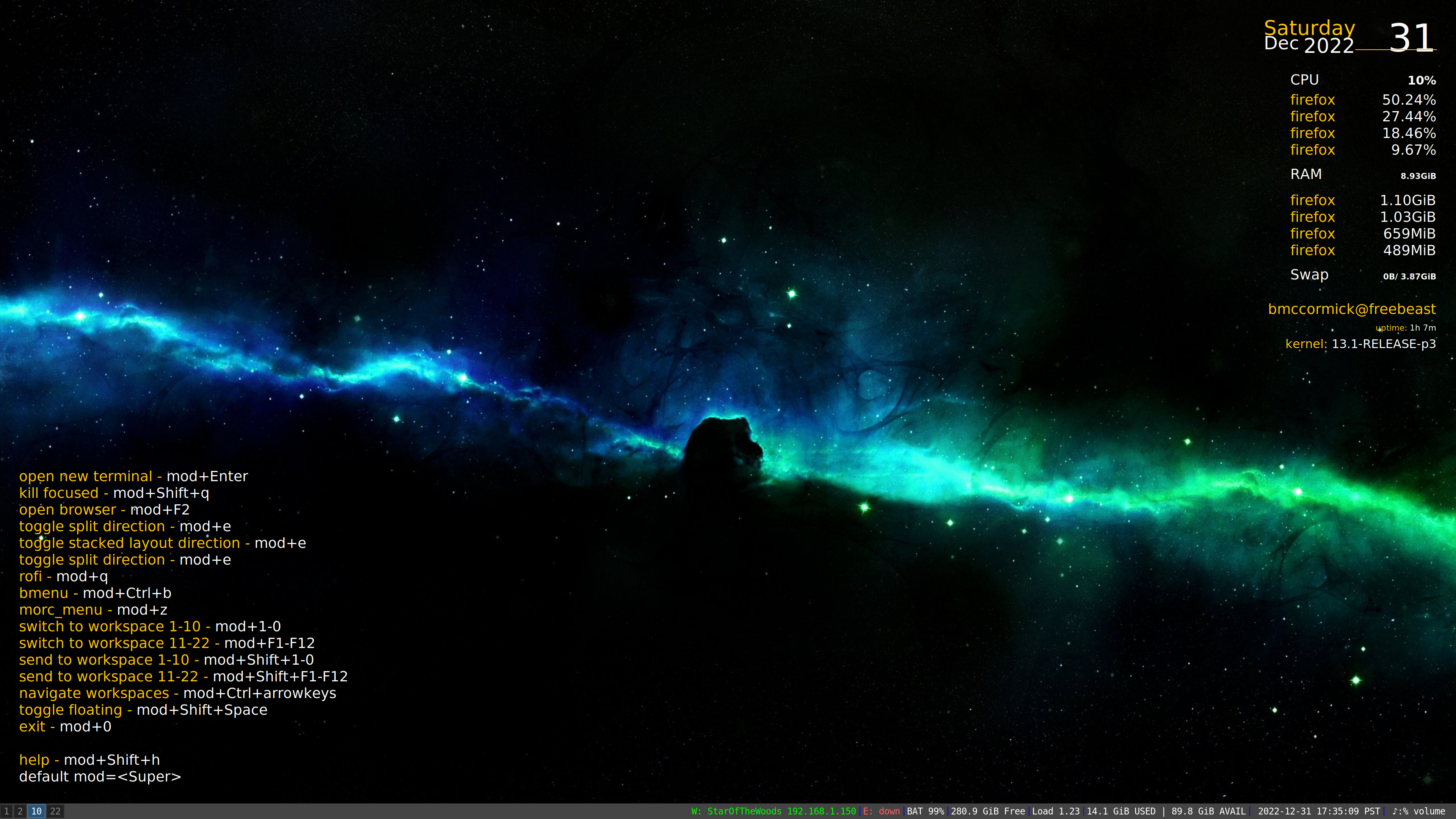Click the Swap 0B/ 3.87GiB line

(x=1363, y=275)
